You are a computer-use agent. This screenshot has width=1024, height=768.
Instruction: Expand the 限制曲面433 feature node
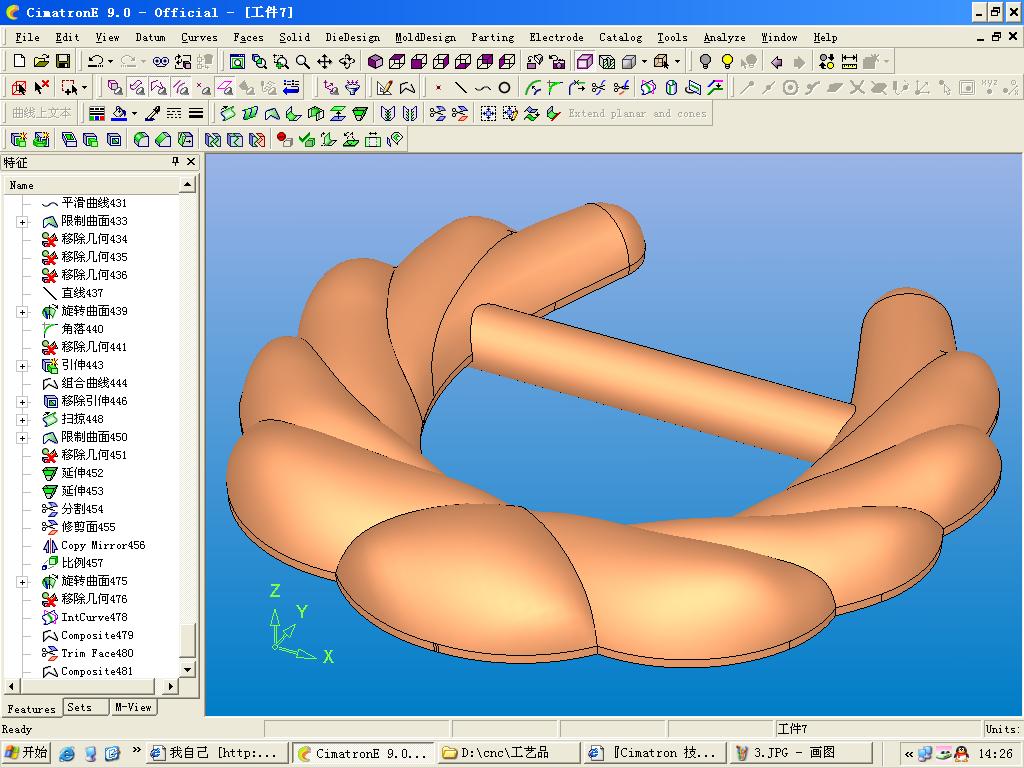22,222
